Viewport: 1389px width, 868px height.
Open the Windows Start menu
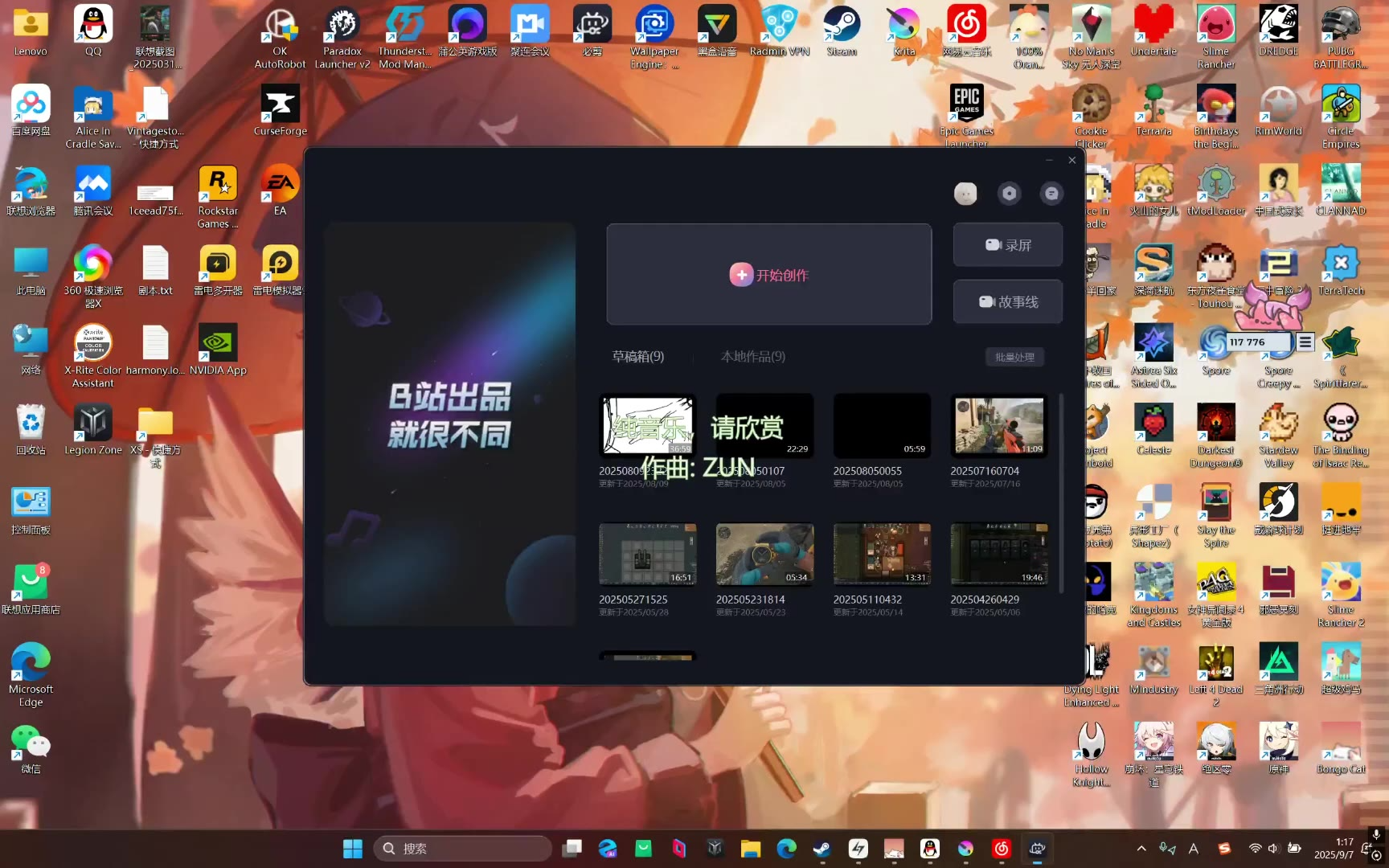click(x=352, y=849)
